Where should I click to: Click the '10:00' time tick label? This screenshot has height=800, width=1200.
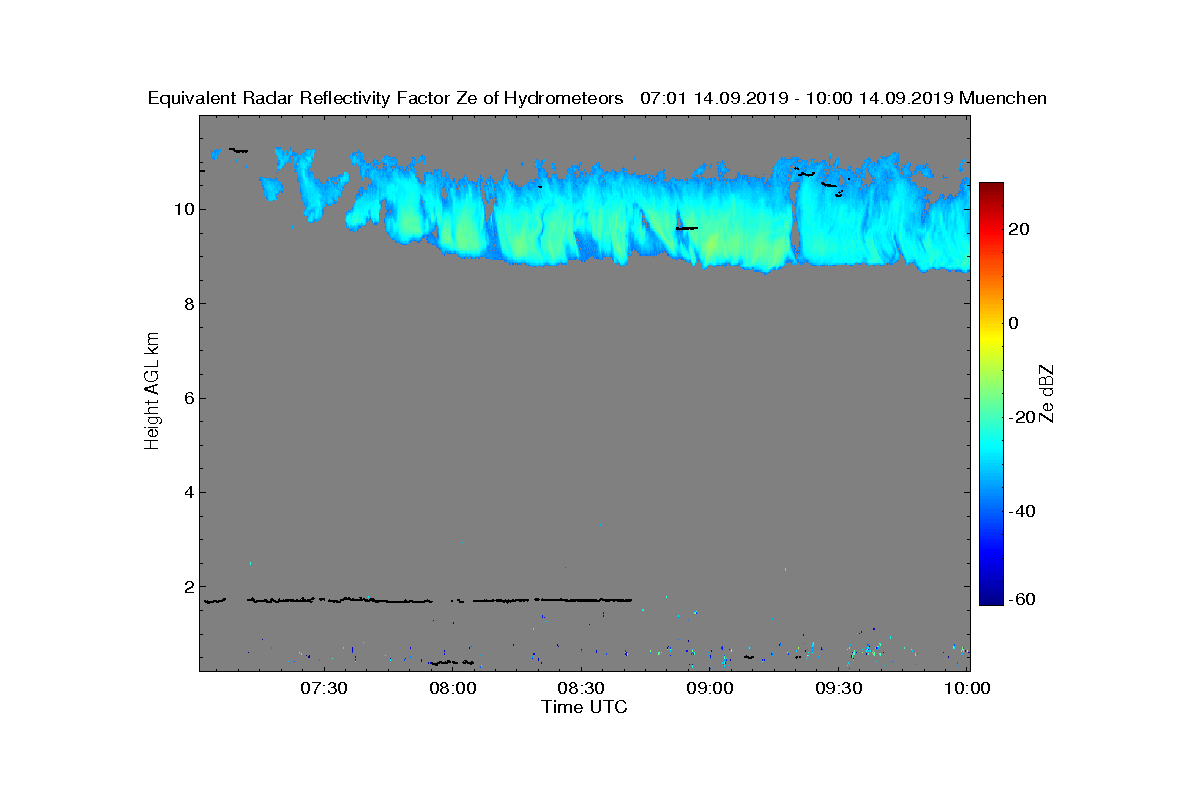coord(968,688)
